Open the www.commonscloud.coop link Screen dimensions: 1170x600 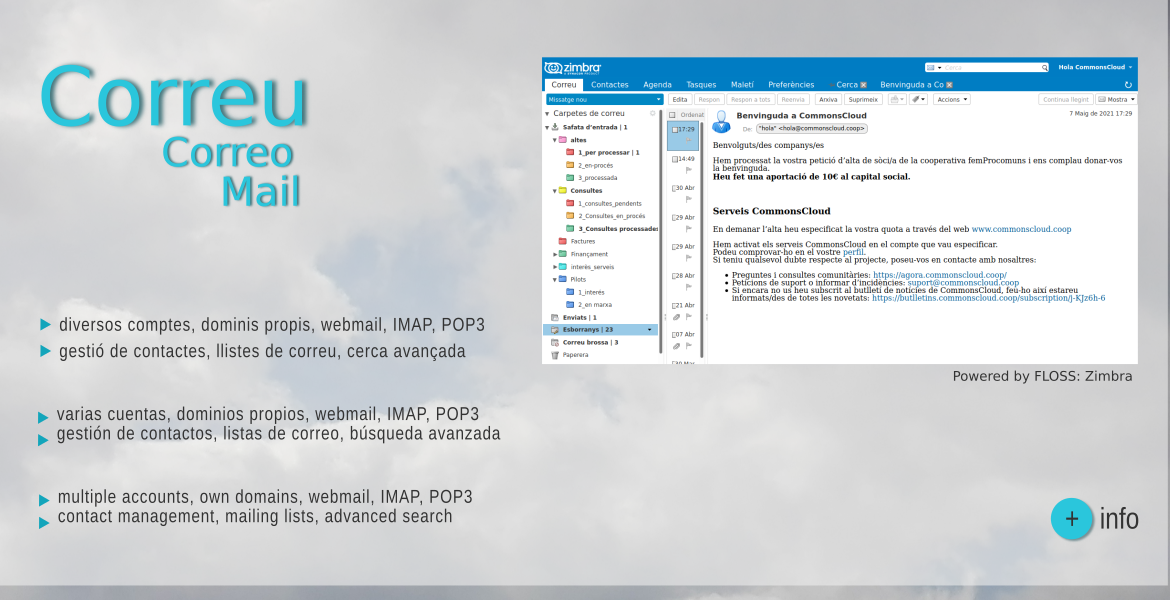coord(1022,229)
